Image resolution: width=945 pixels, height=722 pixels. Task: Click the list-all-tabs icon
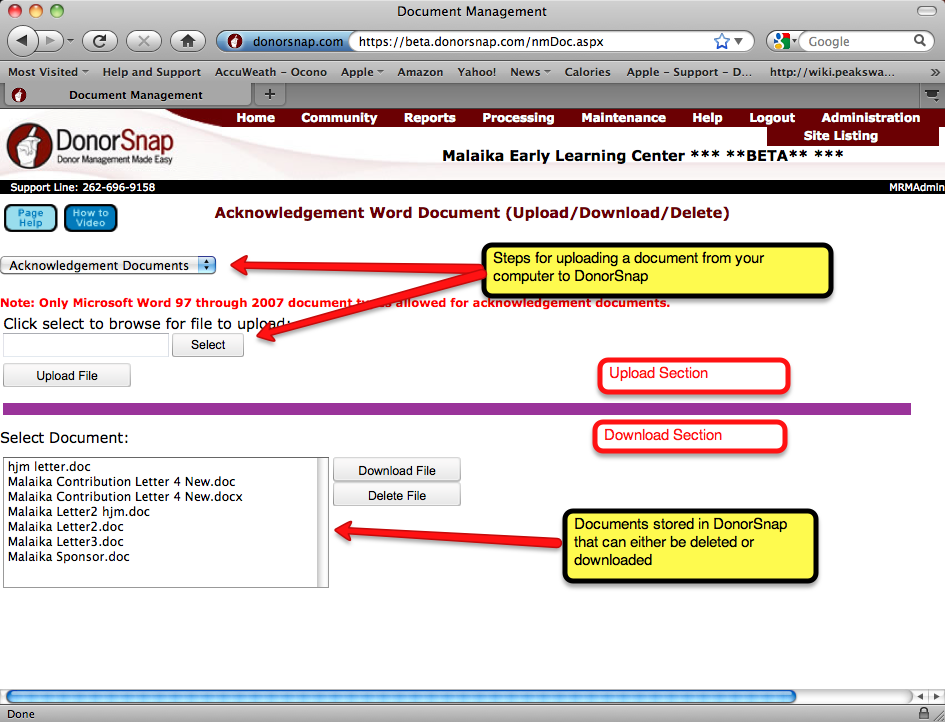point(931,94)
